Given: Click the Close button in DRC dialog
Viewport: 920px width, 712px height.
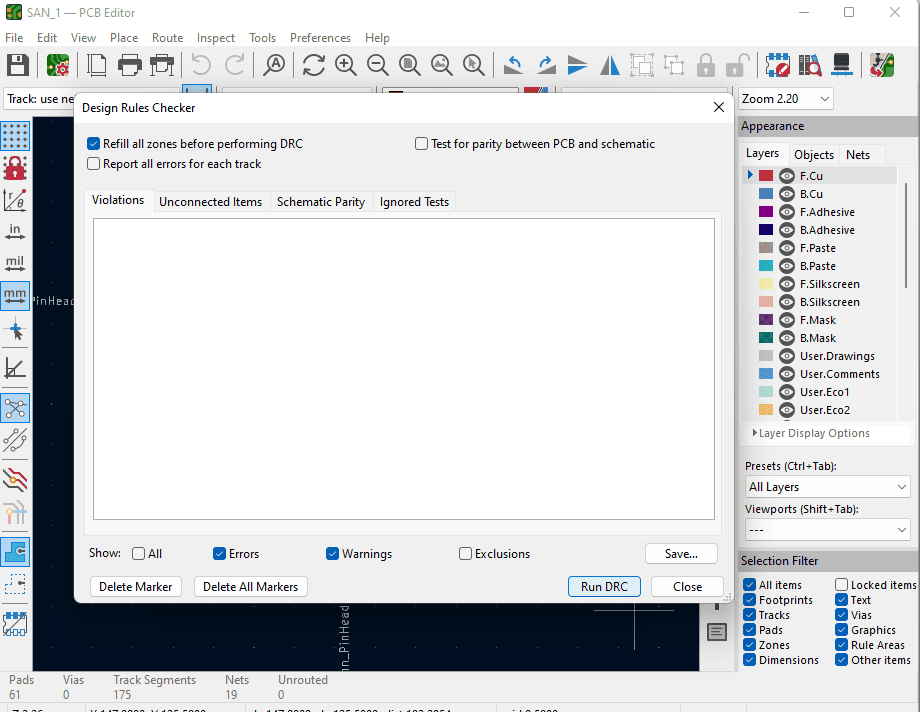Looking at the screenshot, I should [x=687, y=587].
